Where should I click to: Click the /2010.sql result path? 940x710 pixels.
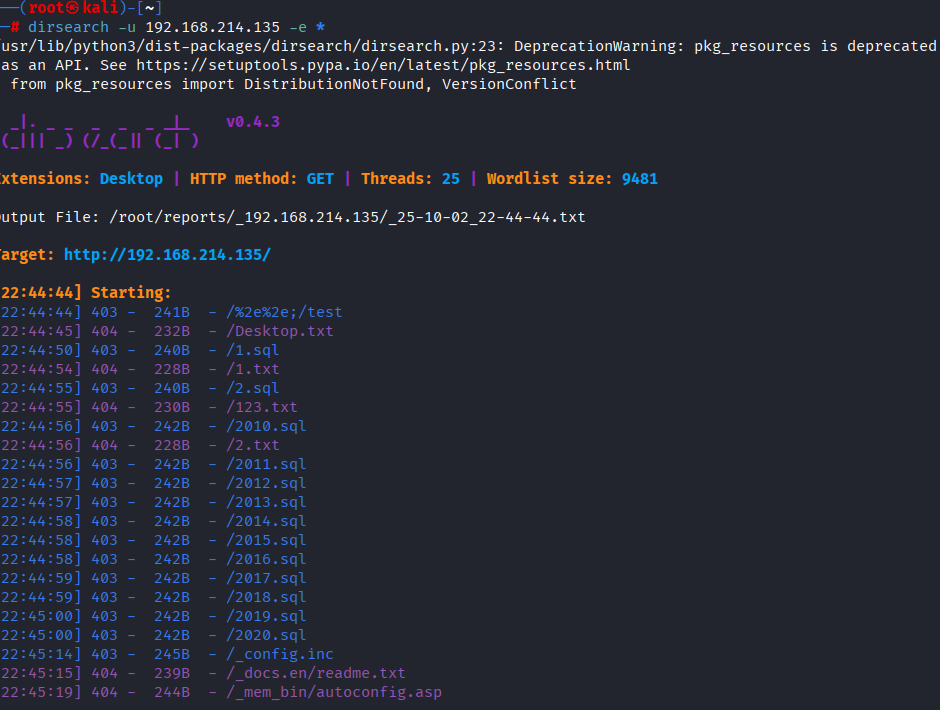(x=267, y=426)
